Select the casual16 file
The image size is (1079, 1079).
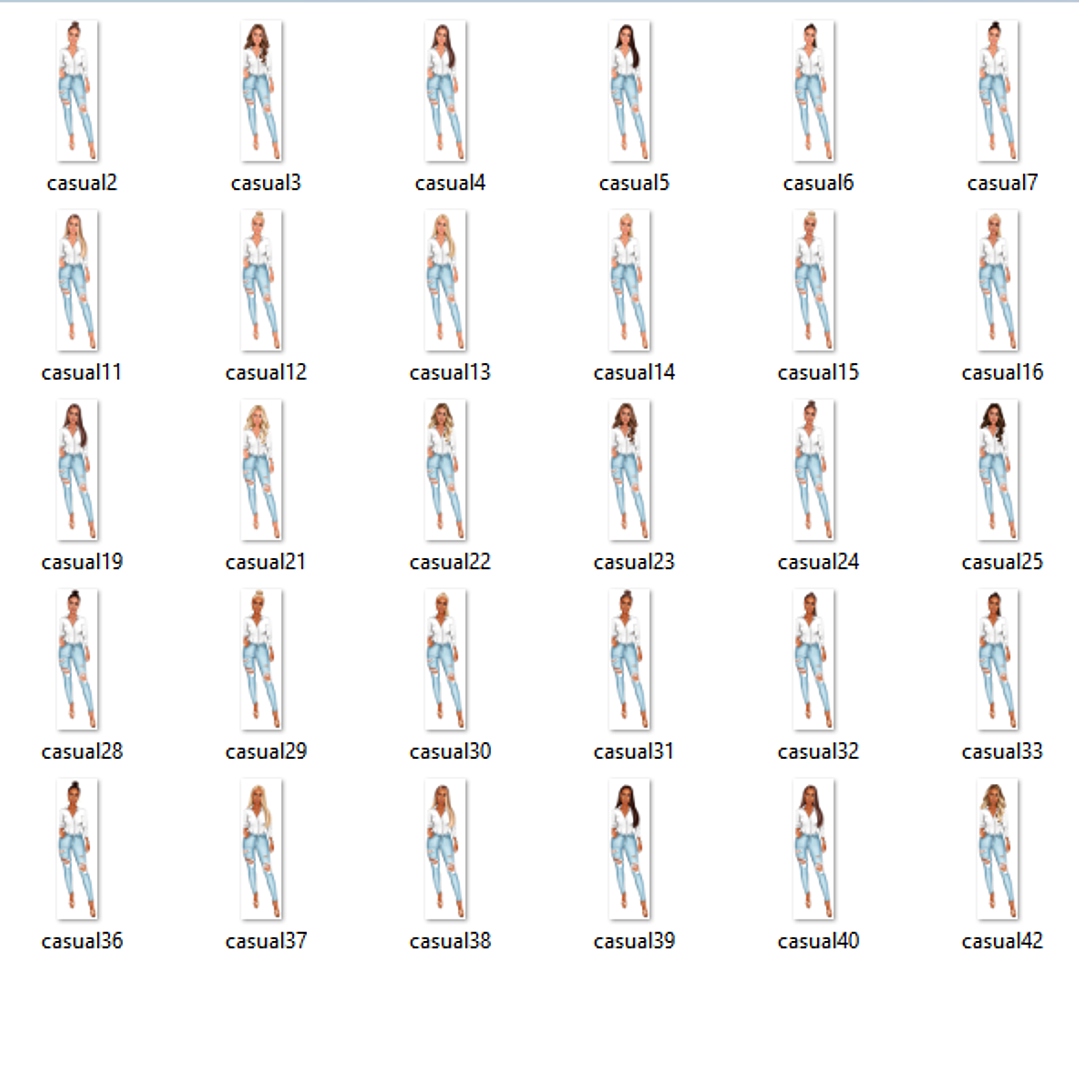1000,279
